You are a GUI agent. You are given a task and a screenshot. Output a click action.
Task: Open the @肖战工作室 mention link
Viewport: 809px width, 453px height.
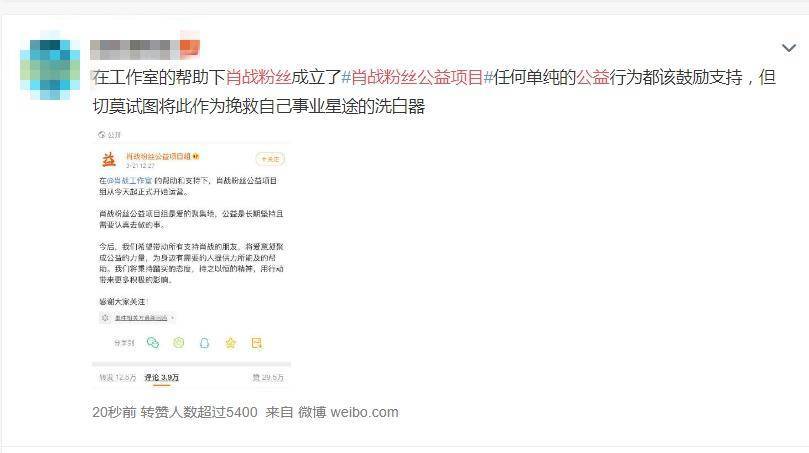click(130, 181)
